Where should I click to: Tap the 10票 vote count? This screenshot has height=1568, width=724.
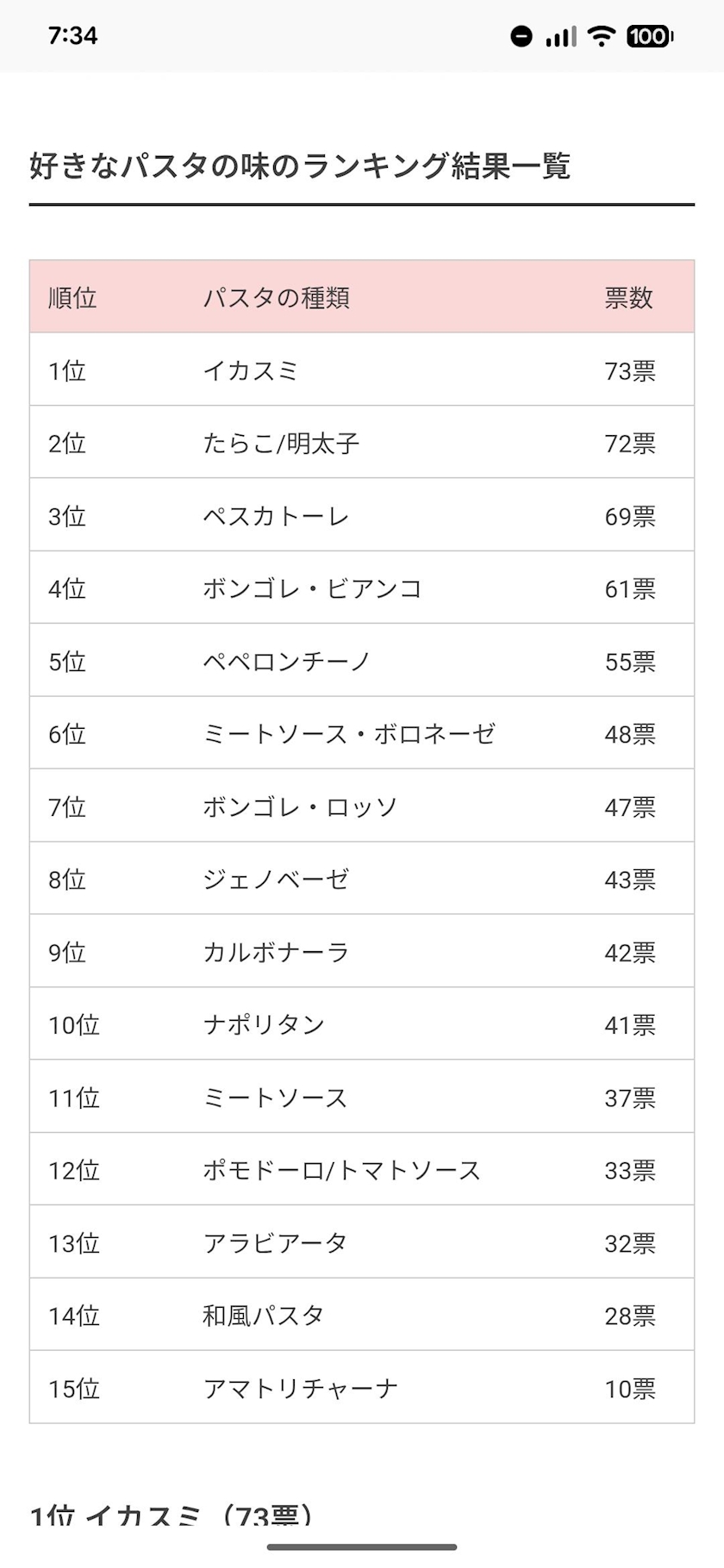pos(630,1389)
